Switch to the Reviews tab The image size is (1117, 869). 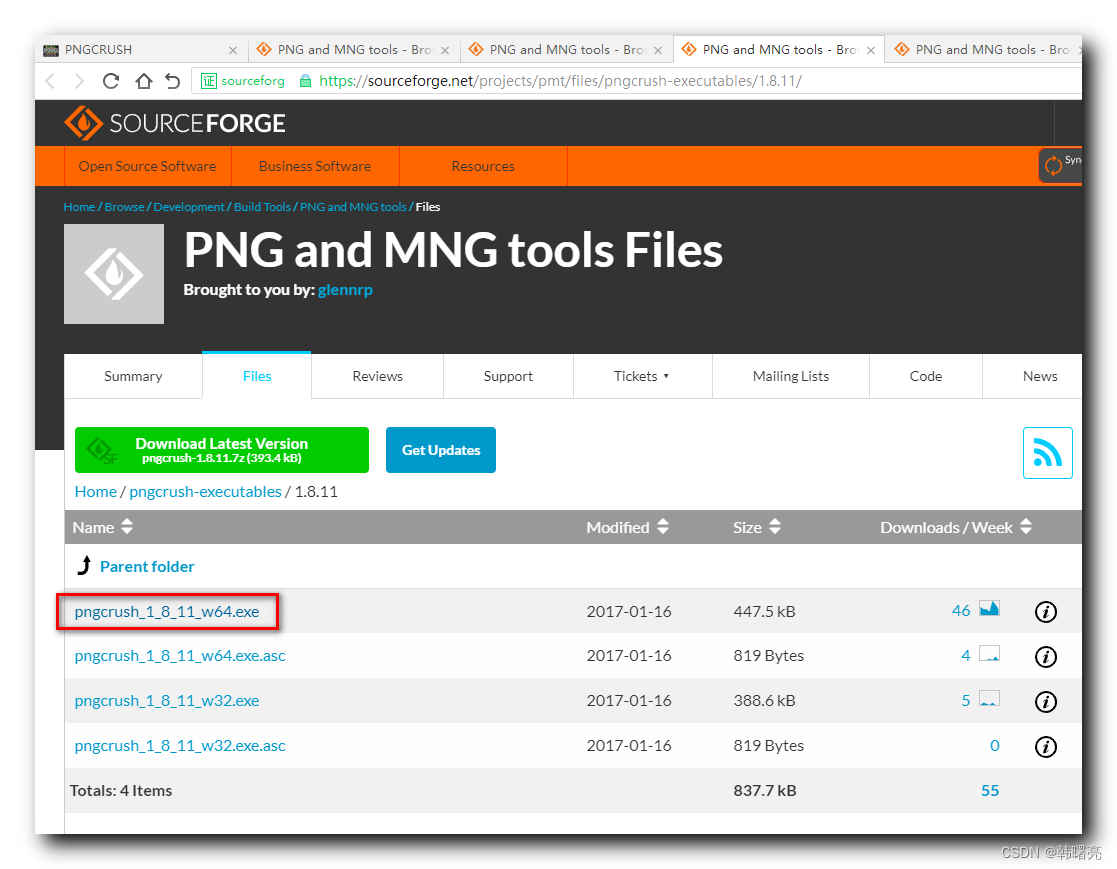[x=377, y=376]
